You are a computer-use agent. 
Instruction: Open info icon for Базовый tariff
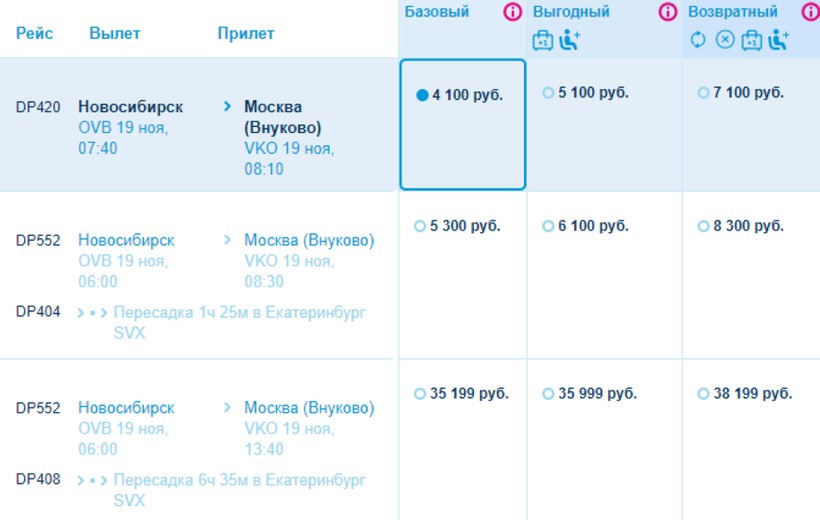click(513, 13)
